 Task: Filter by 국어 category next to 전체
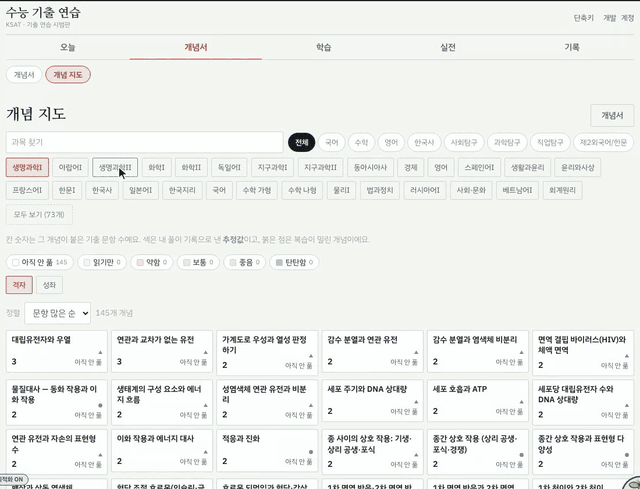pos(331,142)
